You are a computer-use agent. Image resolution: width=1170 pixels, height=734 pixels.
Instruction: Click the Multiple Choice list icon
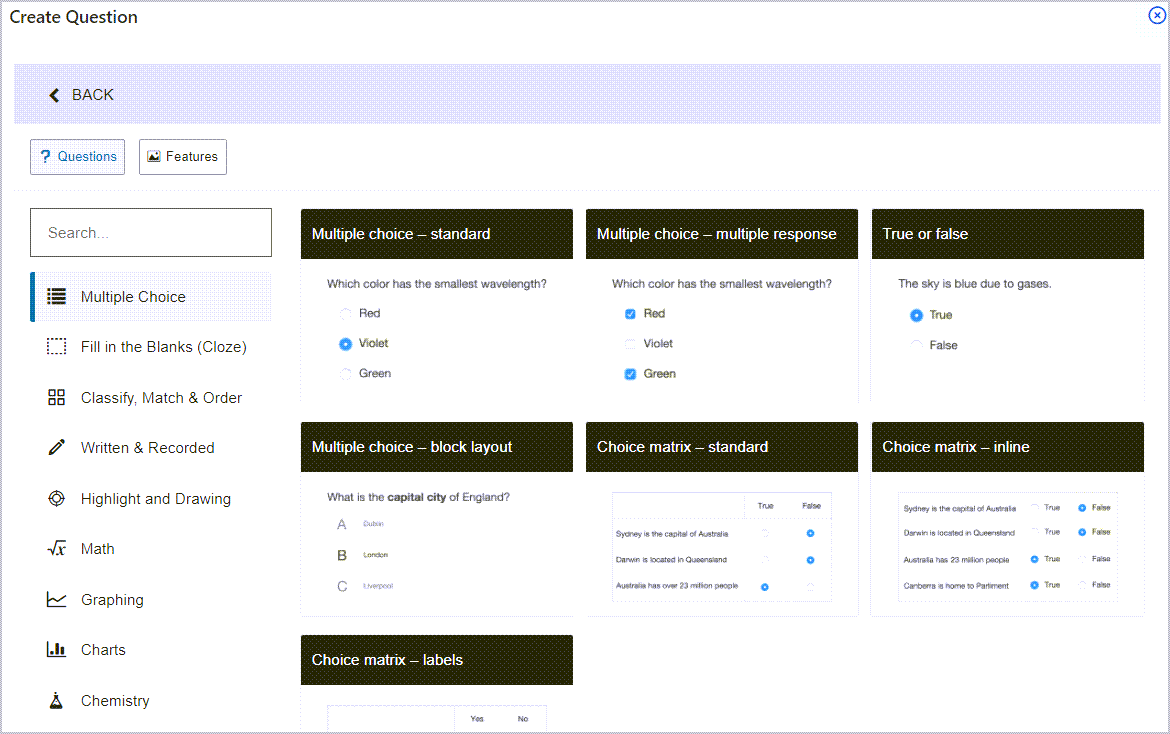[57, 297]
